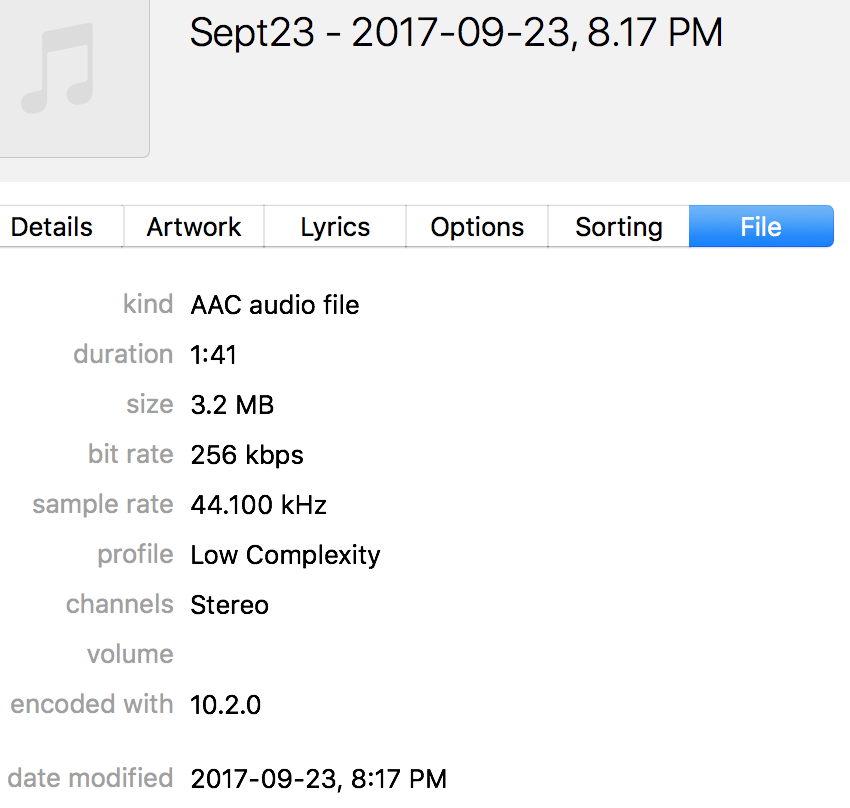This screenshot has height=808, width=850.
Task: Click the volume field label
Action: pyautogui.click(x=130, y=655)
